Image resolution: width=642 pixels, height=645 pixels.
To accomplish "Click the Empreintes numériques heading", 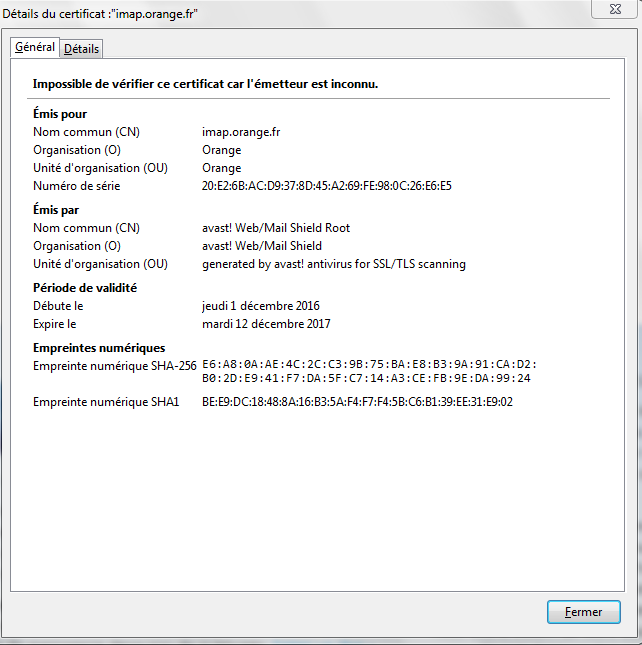I will (x=99, y=348).
